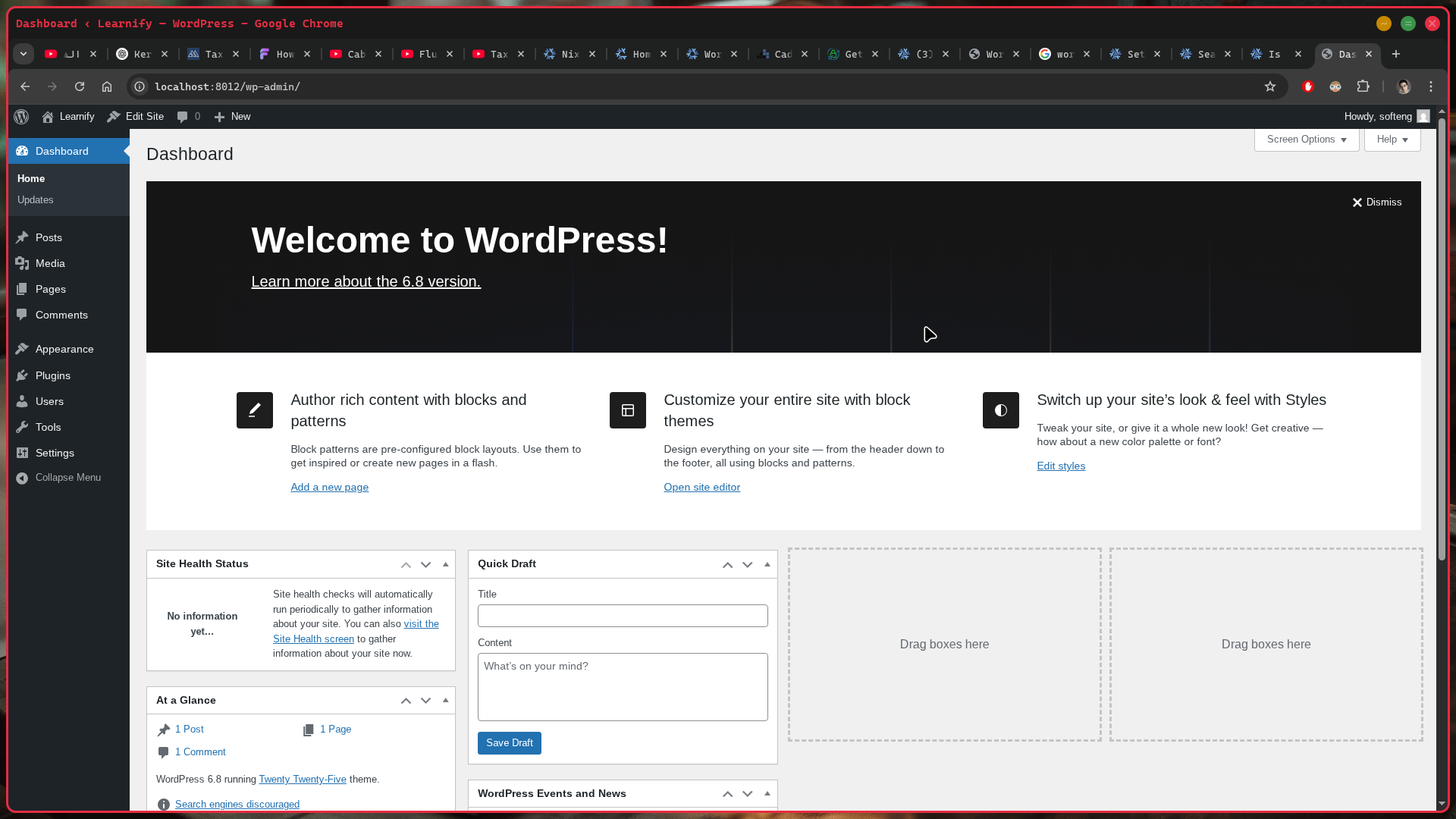Click the Users icon in sidebar
This screenshot has width=1456, height=819.
pyautogui.click(x=23, y=401)
